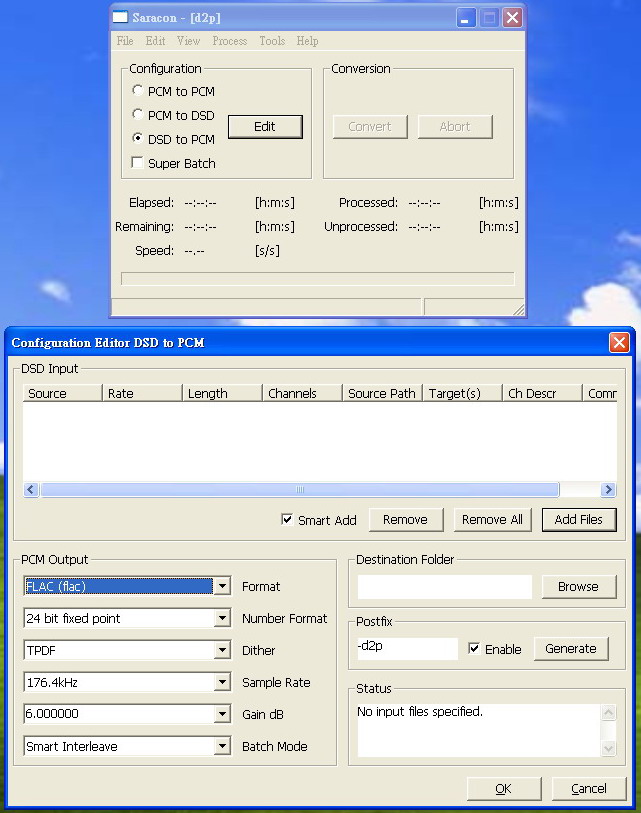
Task: Click the Saracon window title bar icon
Action: tap(120, 17)
